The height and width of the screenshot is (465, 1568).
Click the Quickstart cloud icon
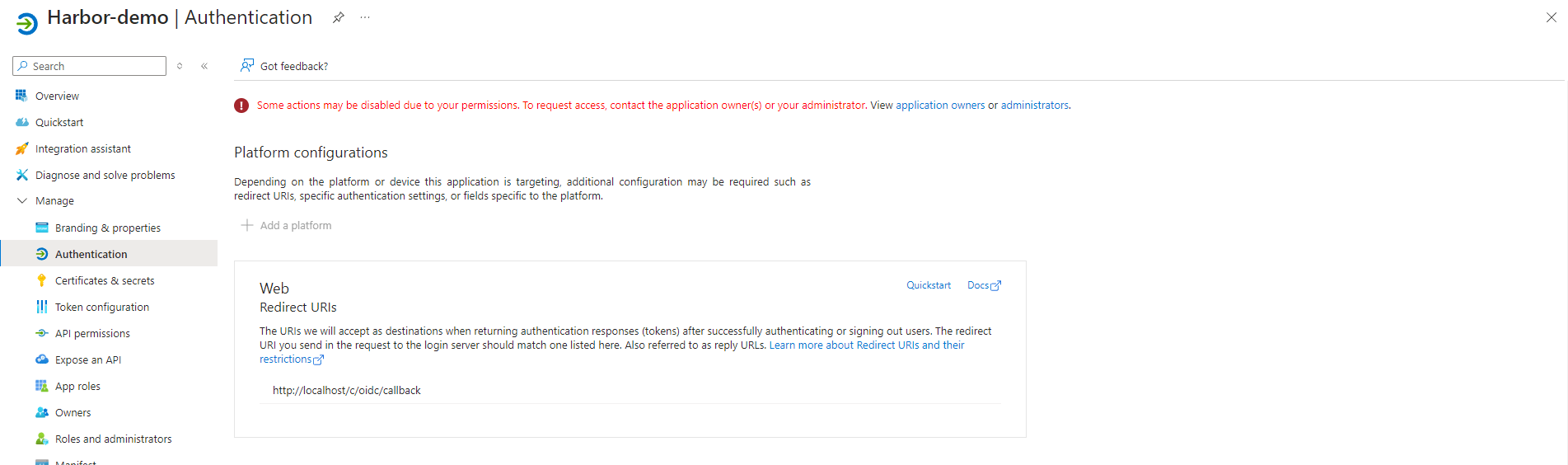pos(21,122)
